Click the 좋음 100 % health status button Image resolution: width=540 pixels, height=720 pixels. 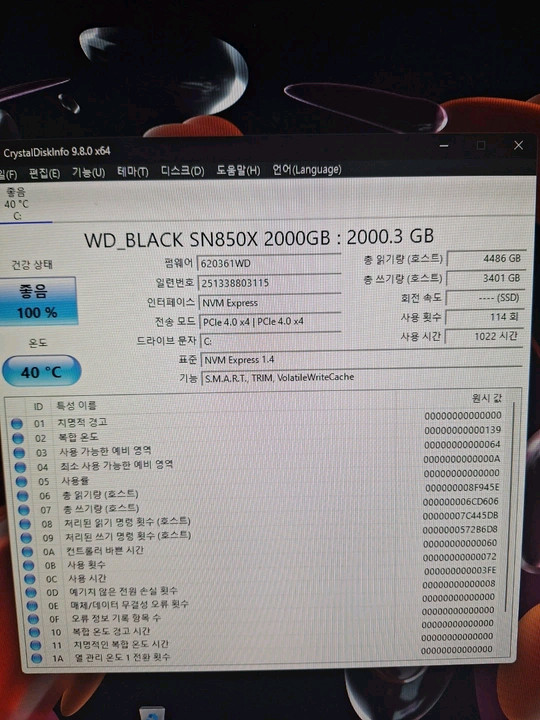38,301
